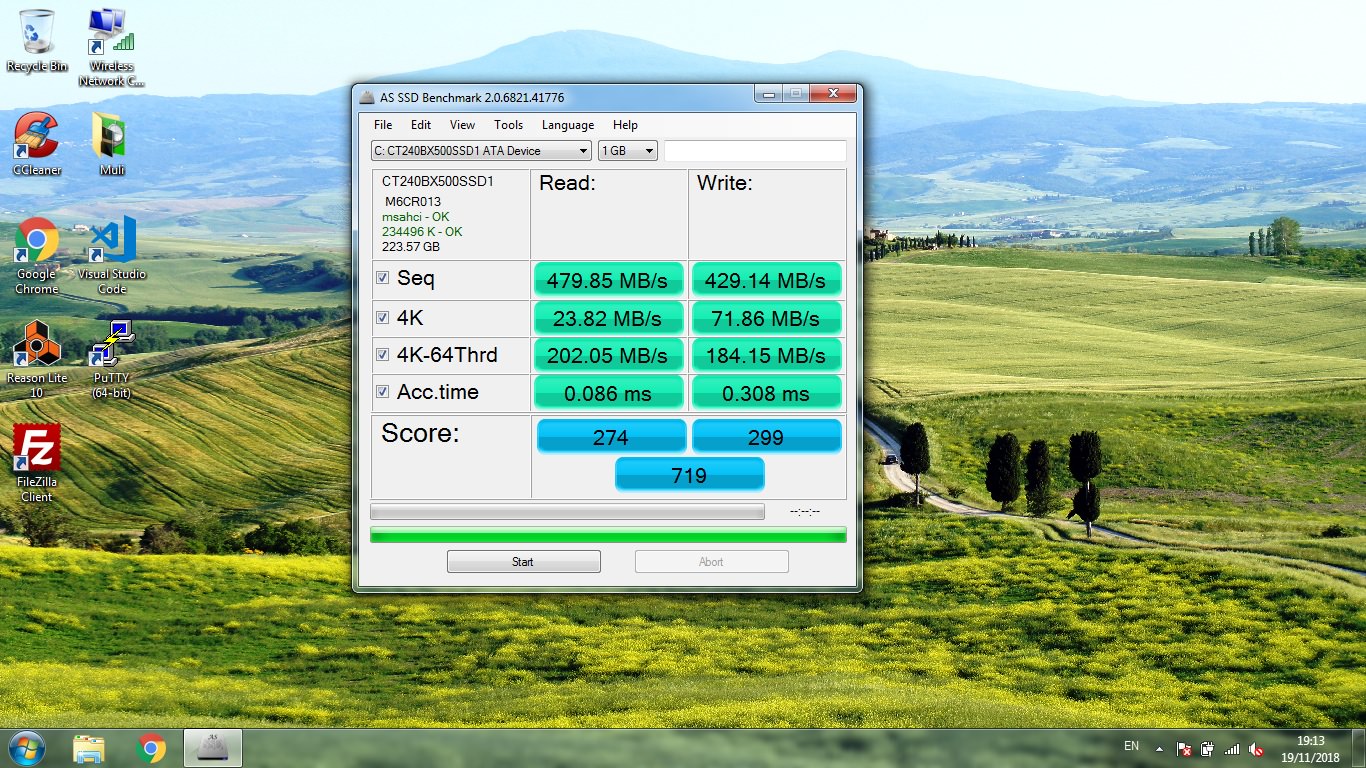The width and height of the screenshot is (1366, 768).
Task: Open the File menu
Action: (383, 125)
